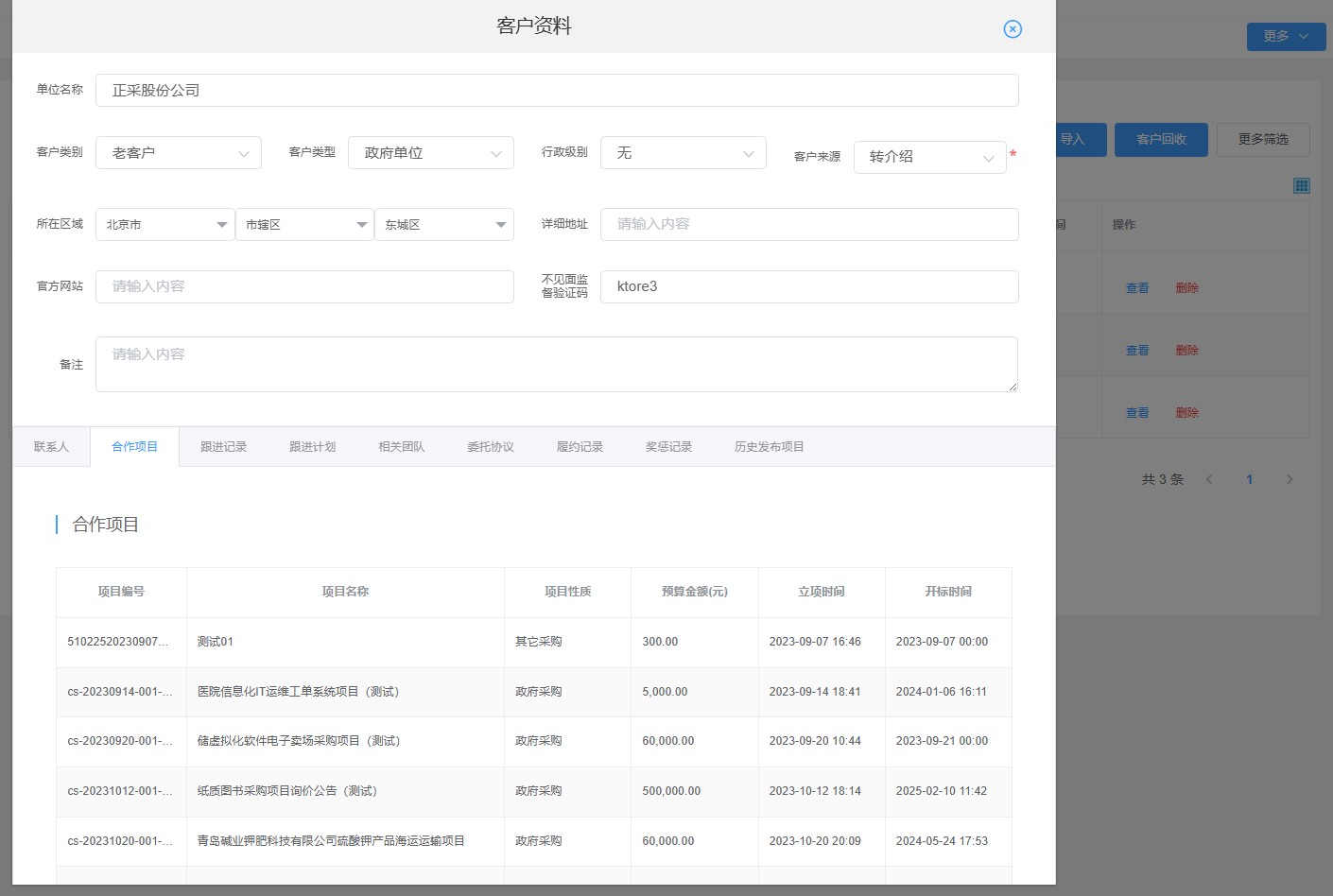Open the 奖惩记录 tab
This screenshot has width=1333, height=896.
click(x=668, y=447)
